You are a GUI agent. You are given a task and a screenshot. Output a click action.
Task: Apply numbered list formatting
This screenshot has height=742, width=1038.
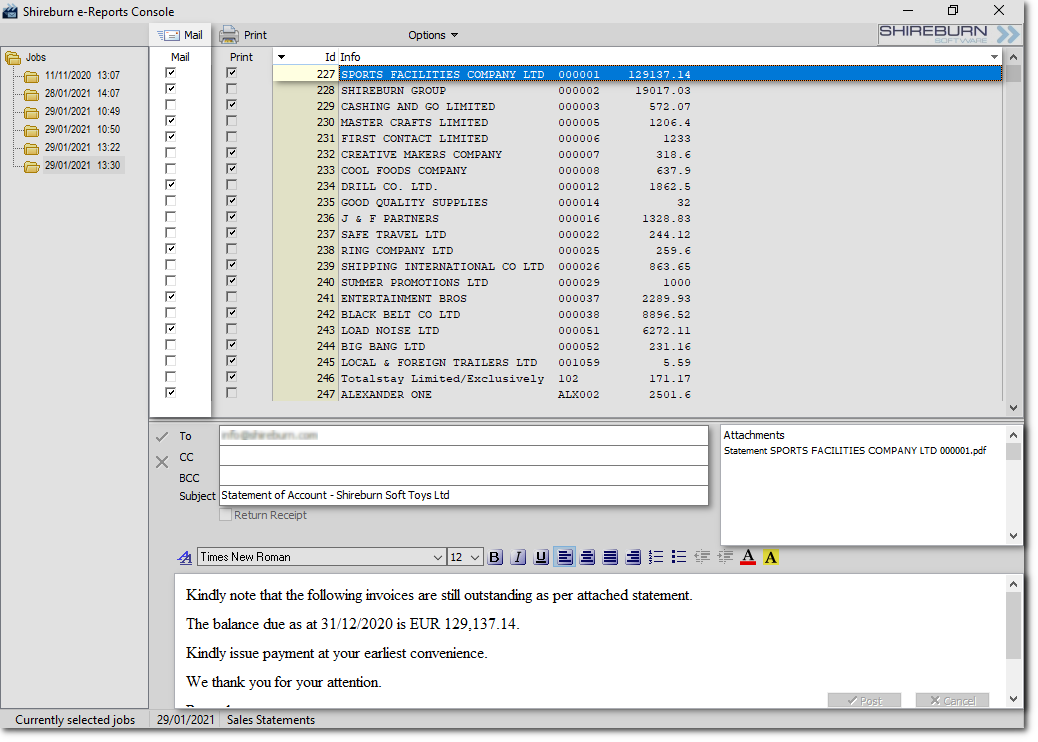pyautogui.click(x=656, y=557)
